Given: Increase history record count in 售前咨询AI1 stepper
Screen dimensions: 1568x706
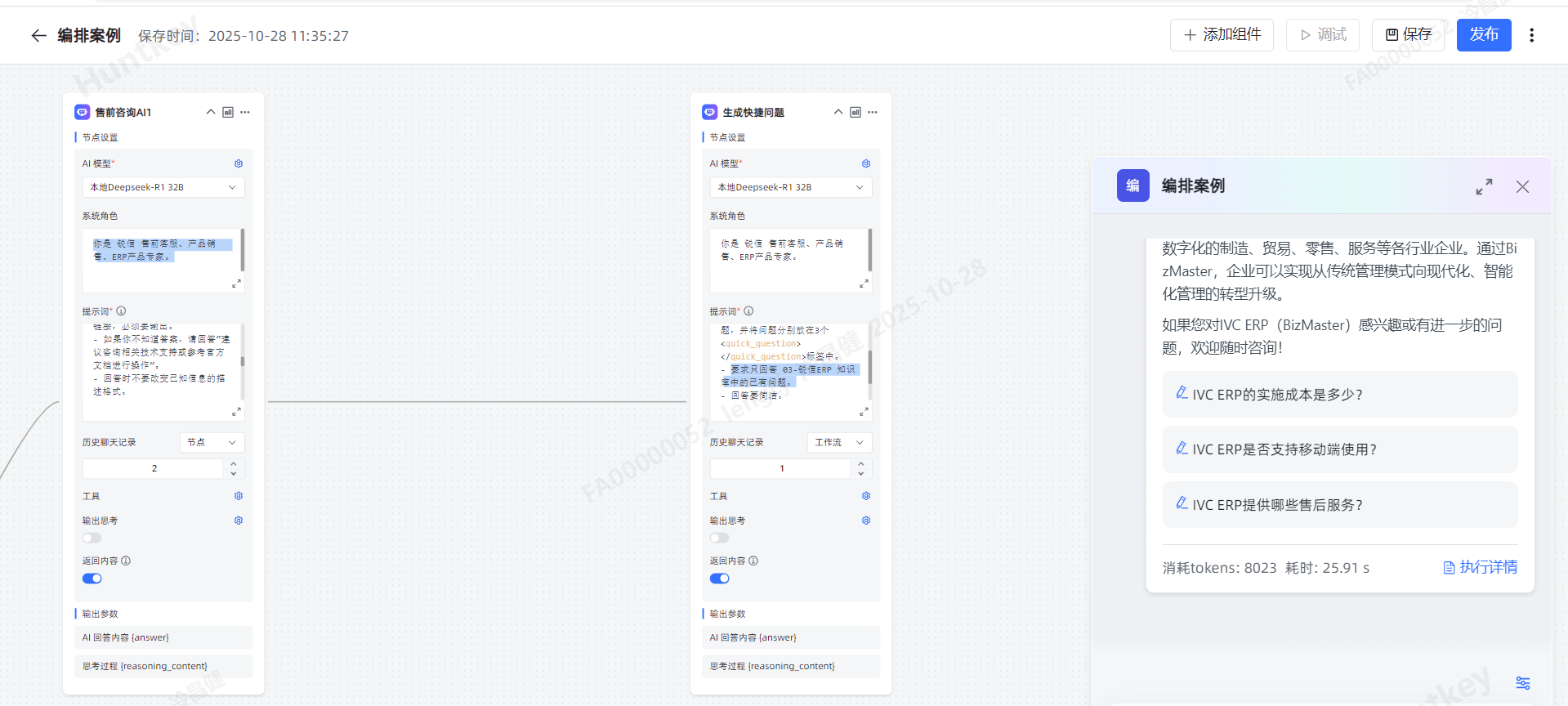Looking at the screenshot, I should (234, 464).
